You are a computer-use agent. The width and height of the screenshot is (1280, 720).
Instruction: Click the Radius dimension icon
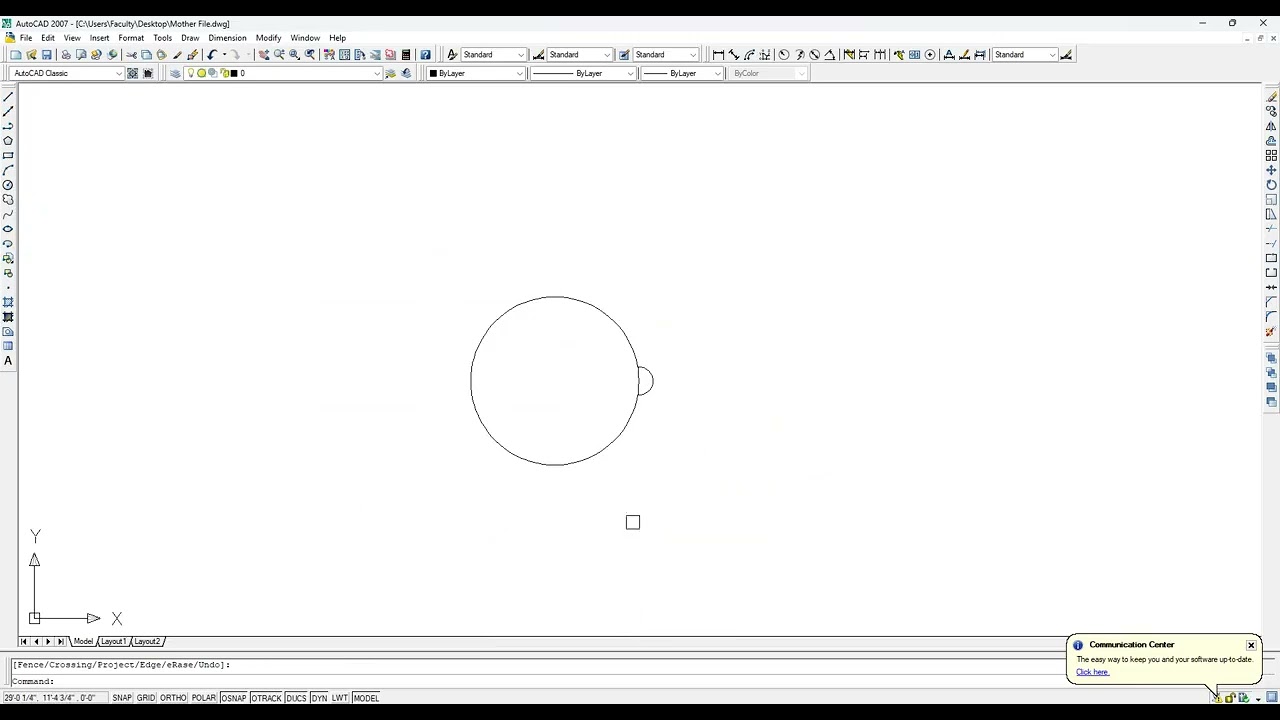[x=784, y=55]
